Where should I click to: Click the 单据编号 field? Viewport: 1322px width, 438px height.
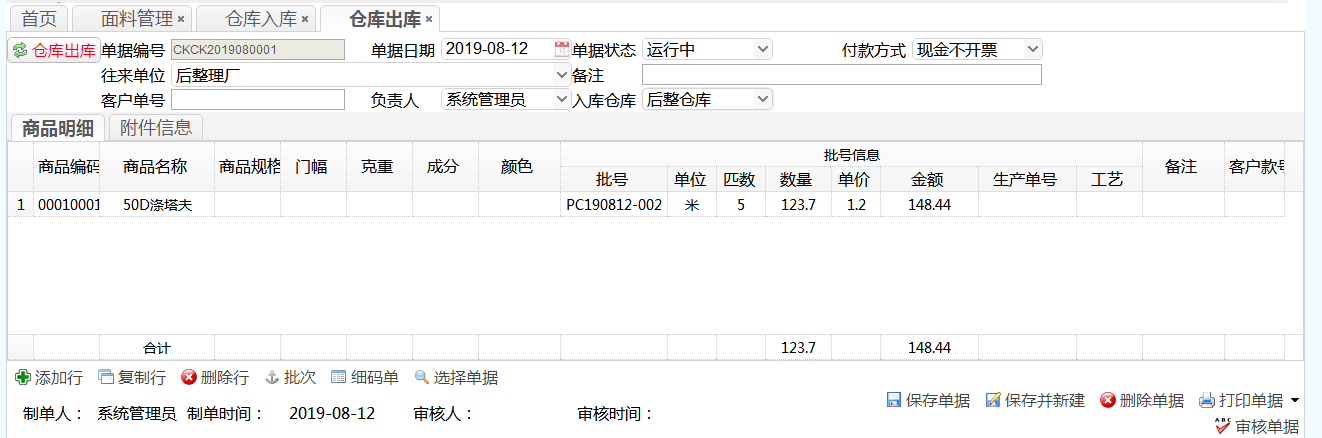pyautogui.click(x=258, y=49)
